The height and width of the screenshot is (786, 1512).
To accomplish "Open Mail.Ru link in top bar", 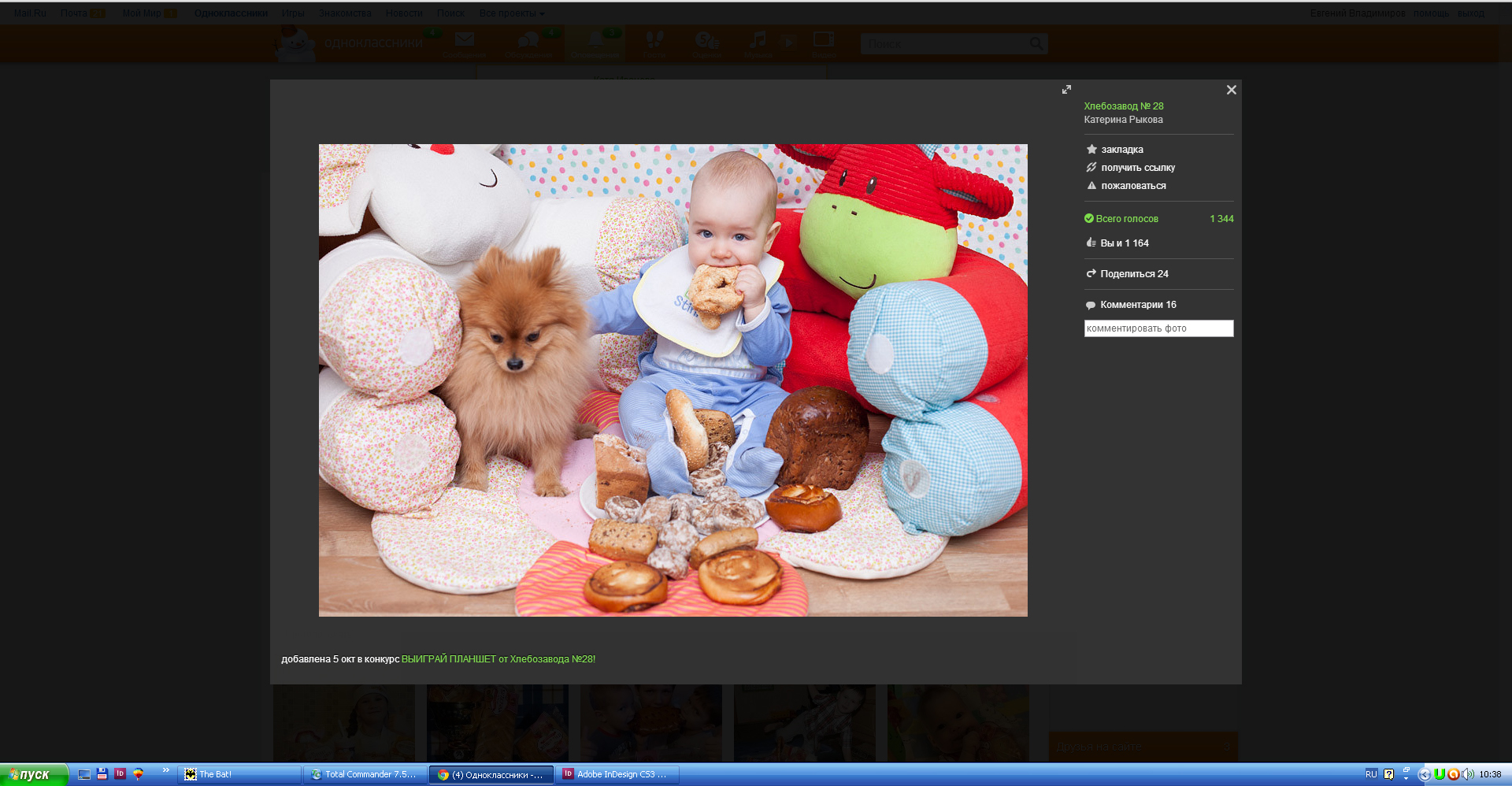I will coord(30,13).
